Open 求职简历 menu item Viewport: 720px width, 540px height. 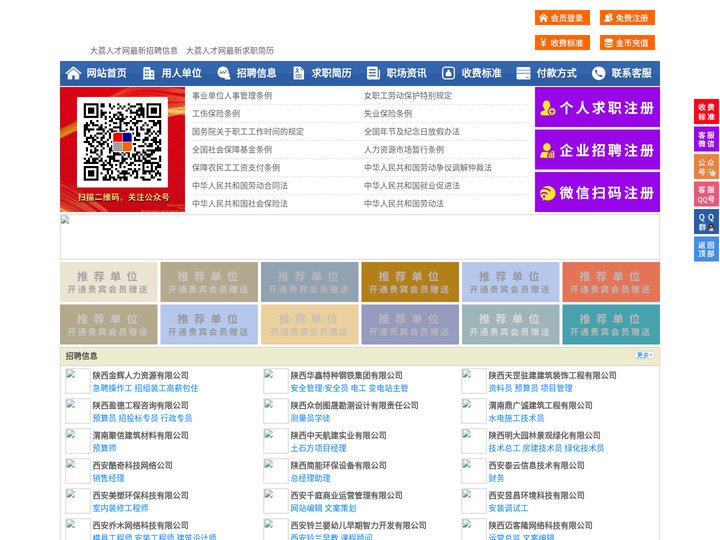[332, 73]
